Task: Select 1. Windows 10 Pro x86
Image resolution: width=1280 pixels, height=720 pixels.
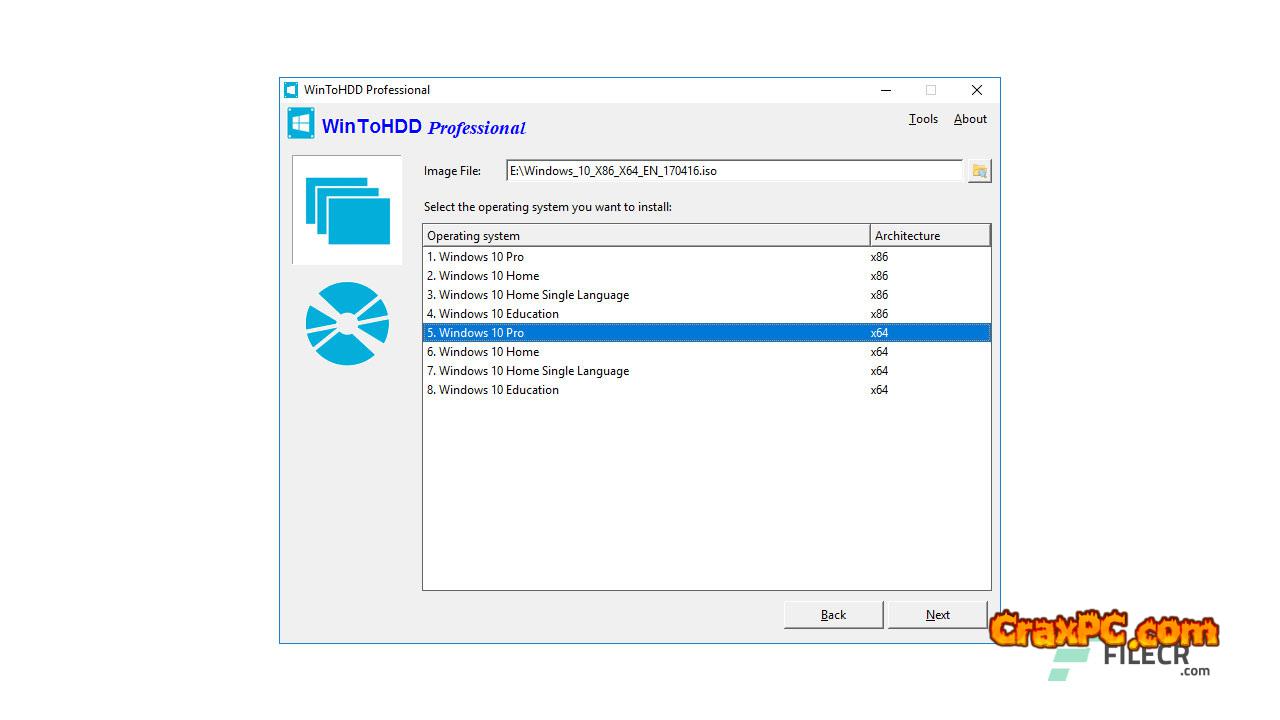Action: (707, 257)
